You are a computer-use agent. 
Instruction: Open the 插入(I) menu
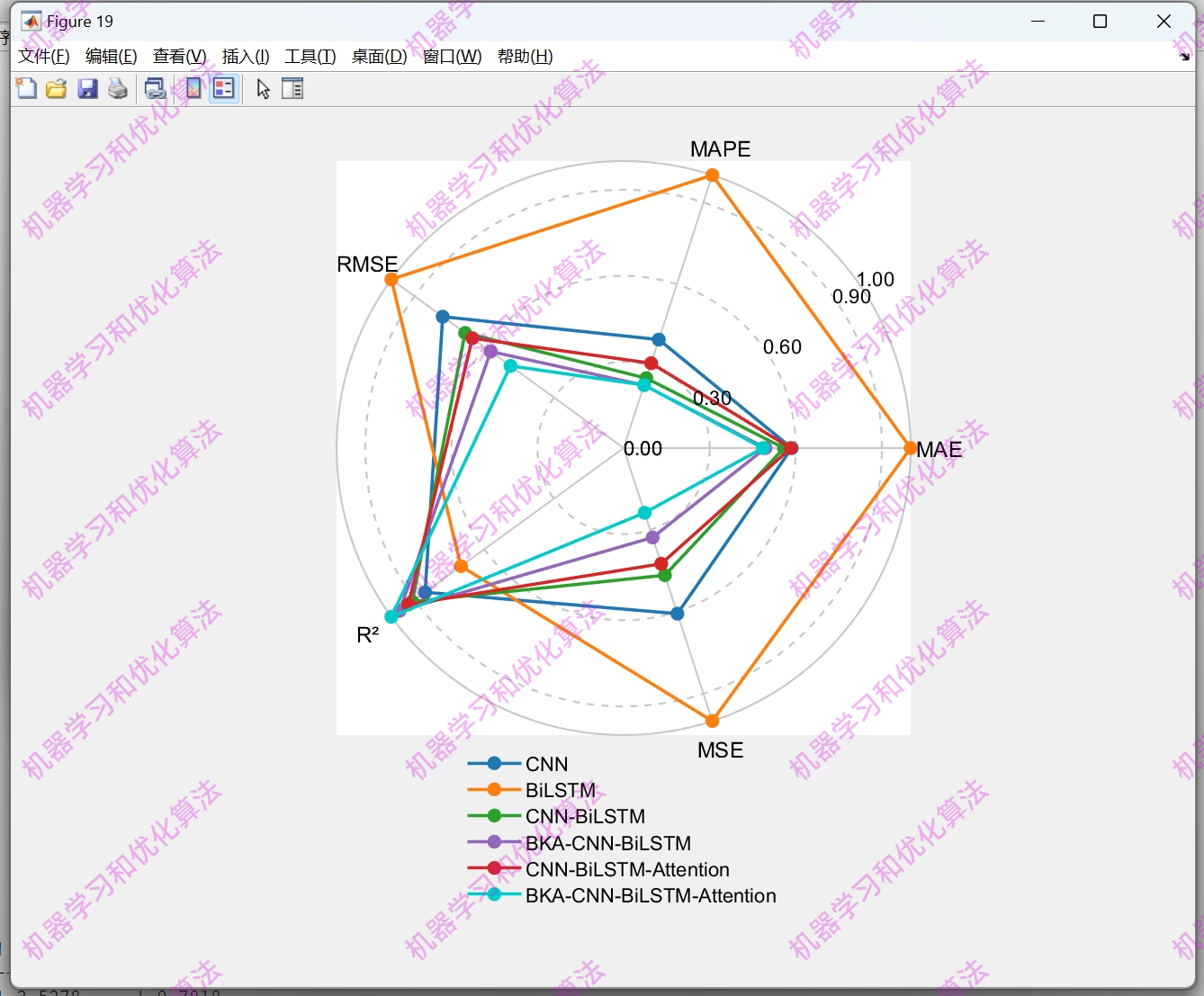click(x=246, y=57)
